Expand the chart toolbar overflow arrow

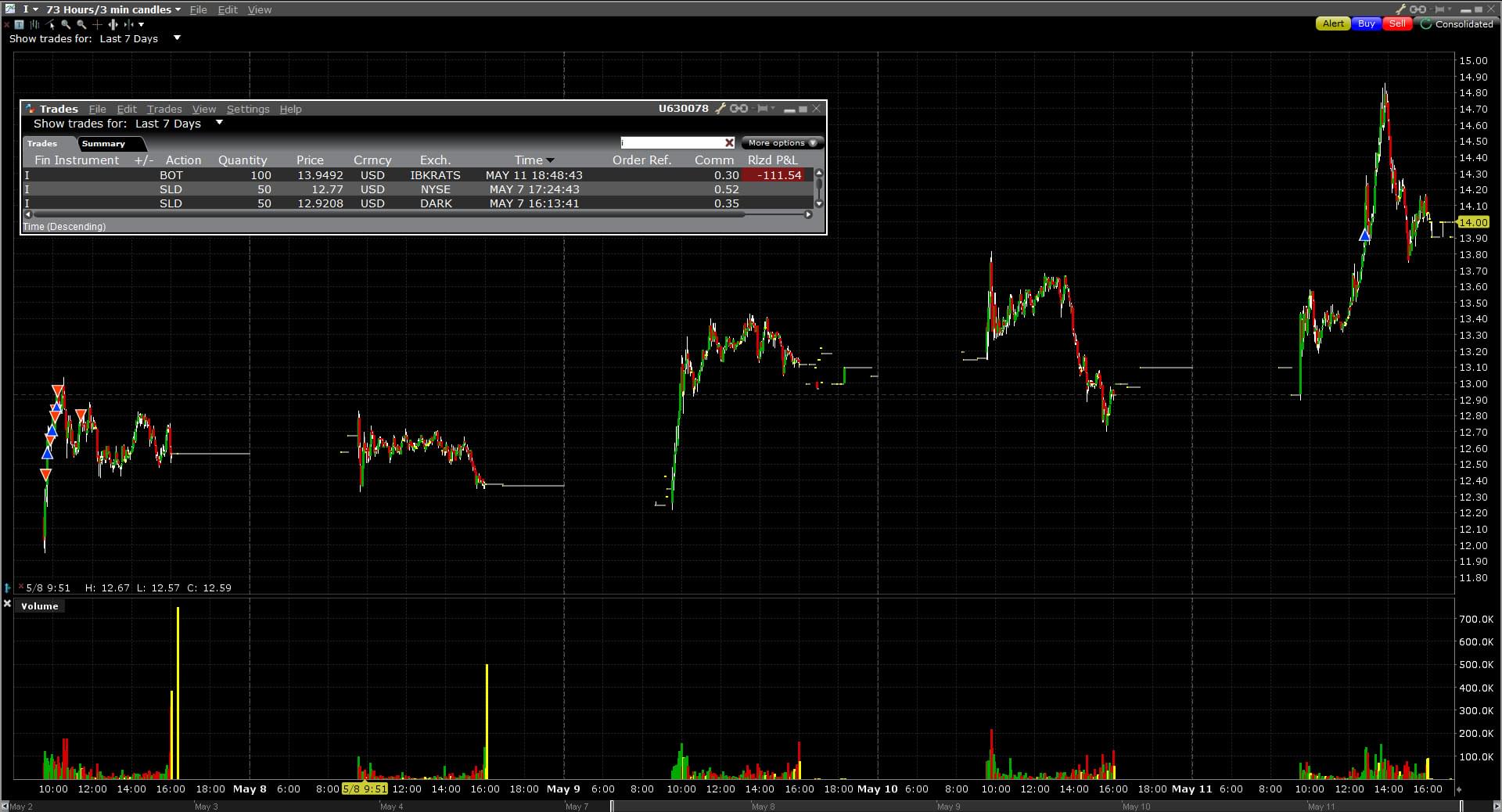(142, 24)
